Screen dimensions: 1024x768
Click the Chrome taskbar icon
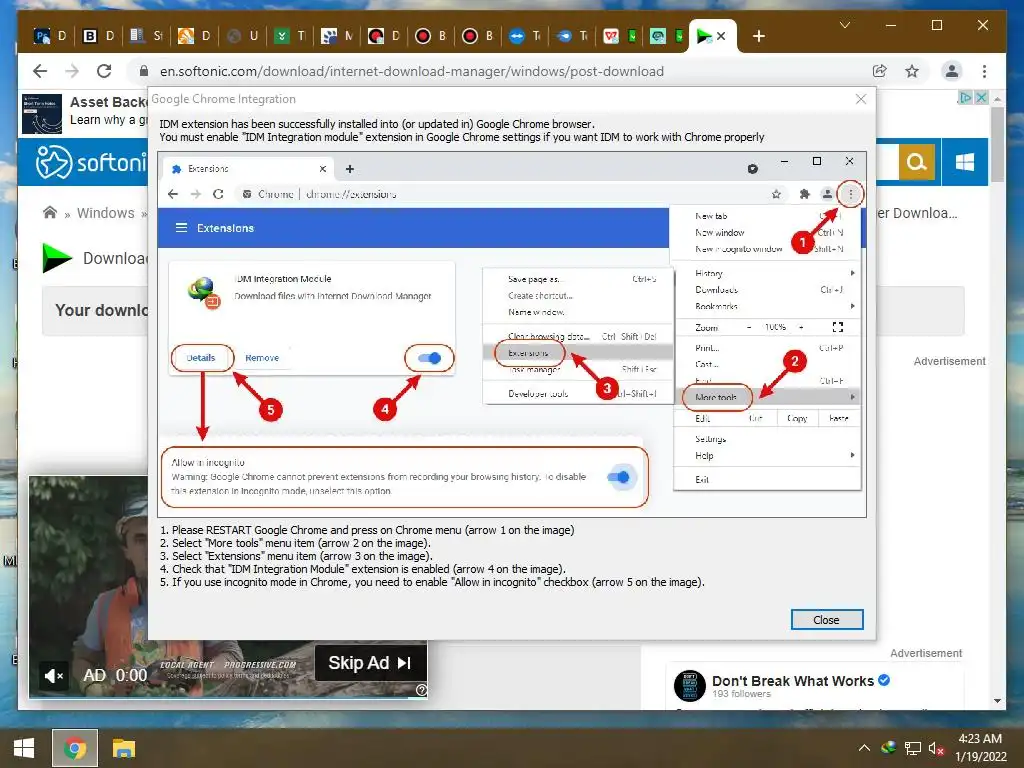[x=74, y=748]
